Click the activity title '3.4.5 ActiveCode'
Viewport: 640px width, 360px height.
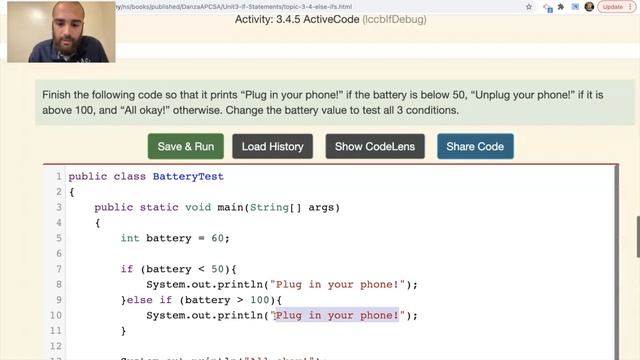point(318,20)
